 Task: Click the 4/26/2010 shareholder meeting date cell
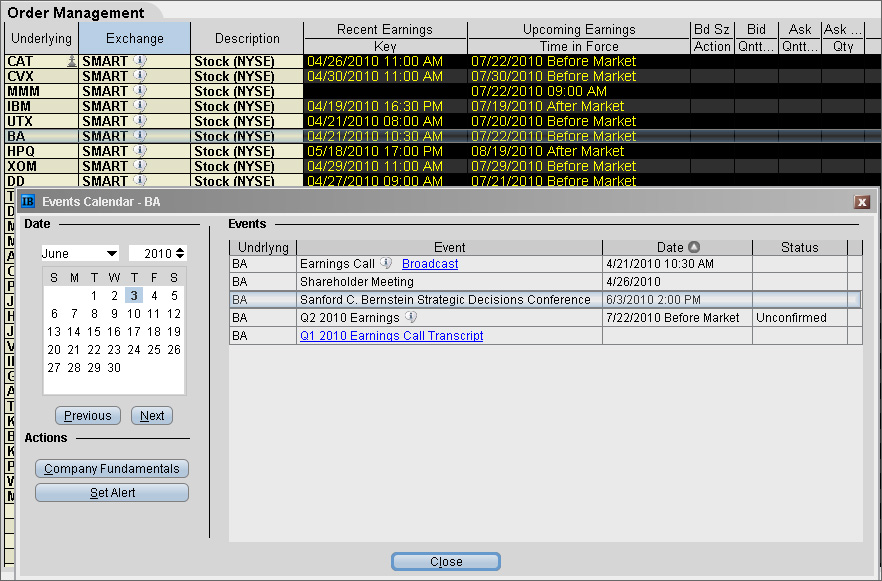[677, 282]
